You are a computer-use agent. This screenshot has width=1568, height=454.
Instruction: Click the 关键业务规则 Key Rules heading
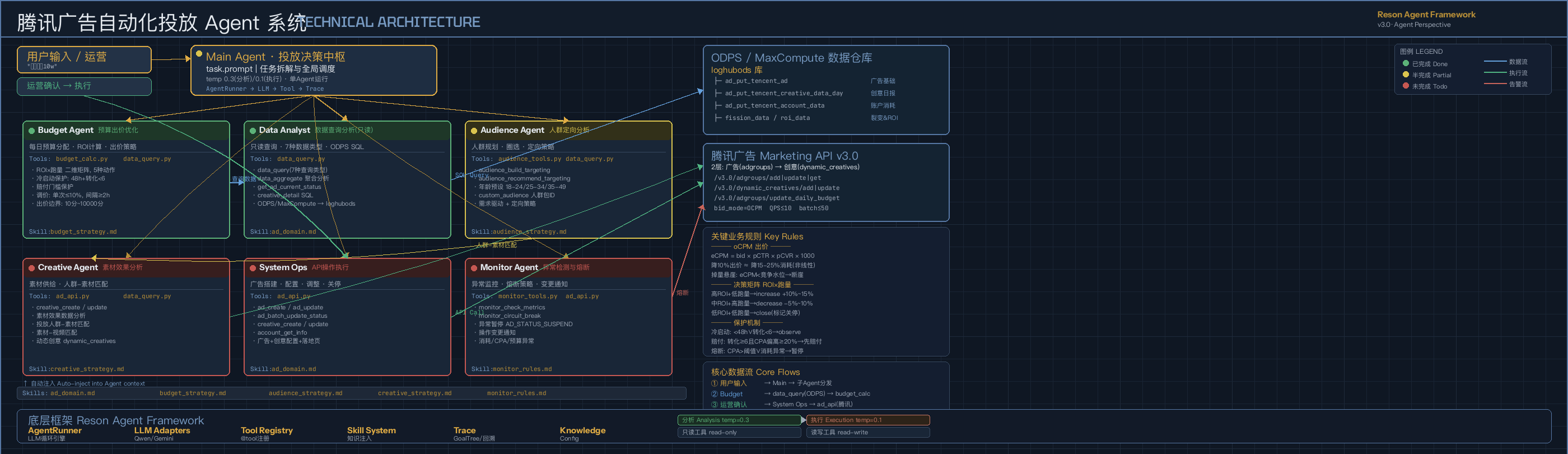pos(757,237)
